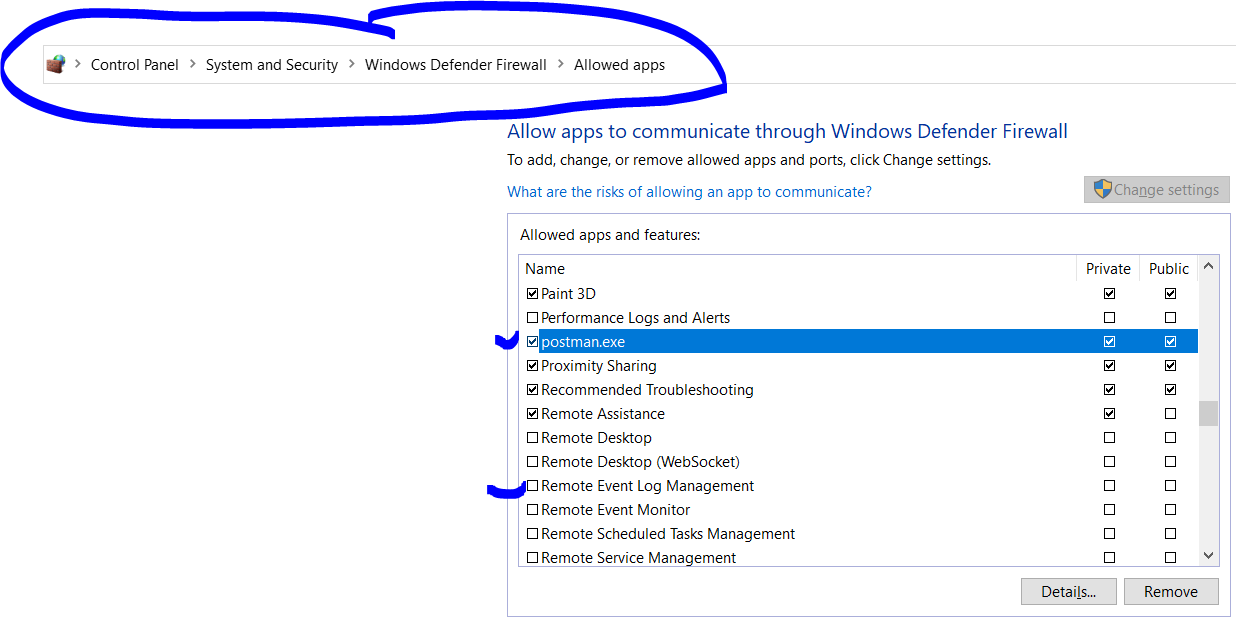This screenshot has width=1236, height=625.
Task: Click chevron after Control Panel breadcrumb
Action: click(x=192, y=64)
